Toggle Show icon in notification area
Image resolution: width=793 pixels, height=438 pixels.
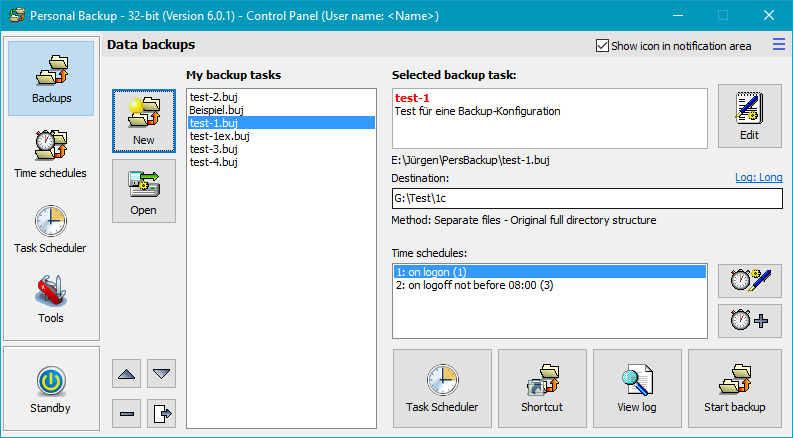pos(602,45)
